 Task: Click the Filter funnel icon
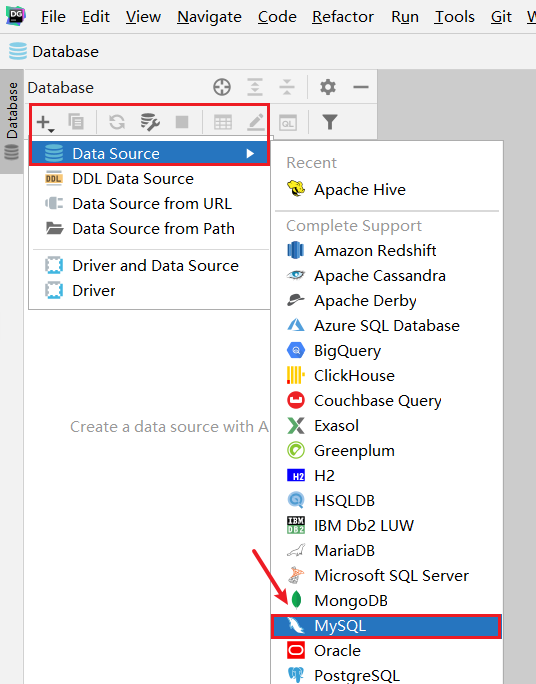[330, 122]
